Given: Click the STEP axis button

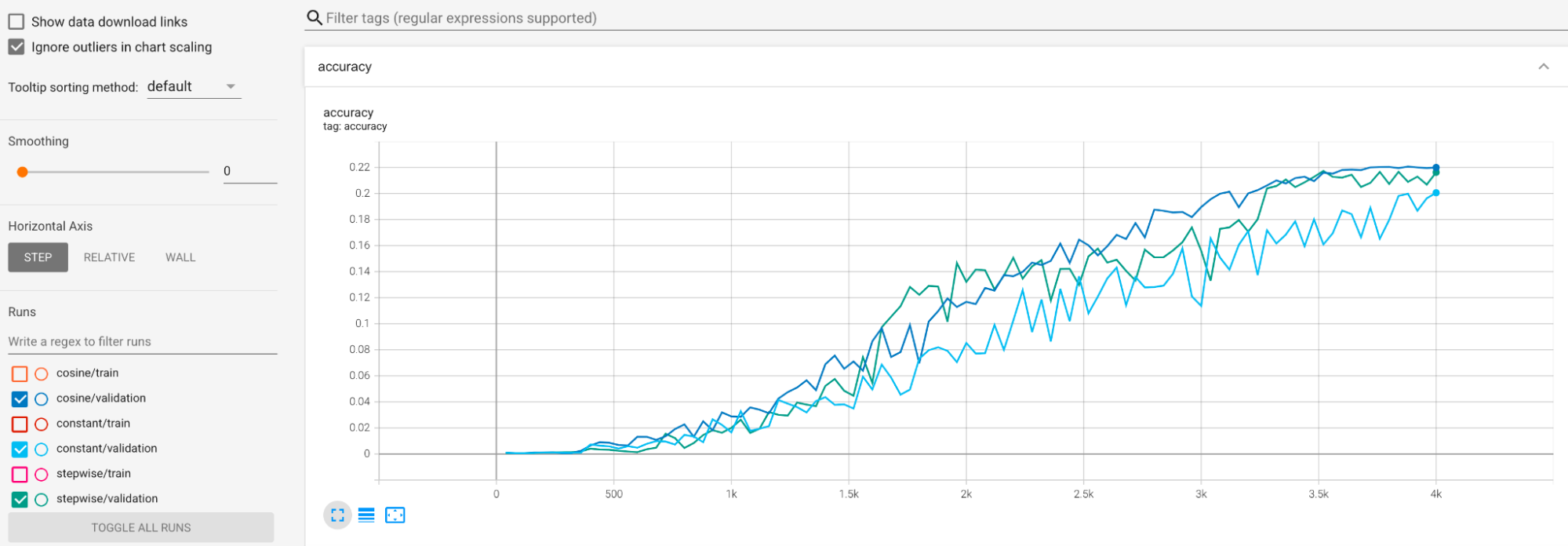Looking at the screenshot, I should point(38,257).
